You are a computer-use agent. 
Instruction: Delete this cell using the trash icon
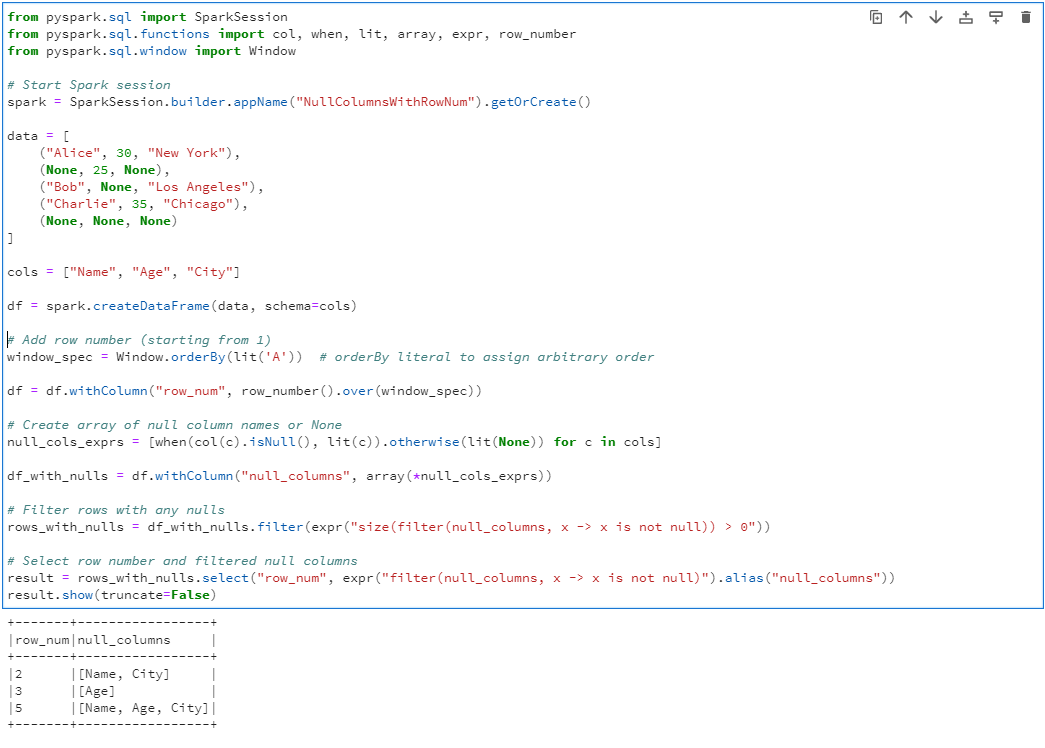tap(1025, 17)
